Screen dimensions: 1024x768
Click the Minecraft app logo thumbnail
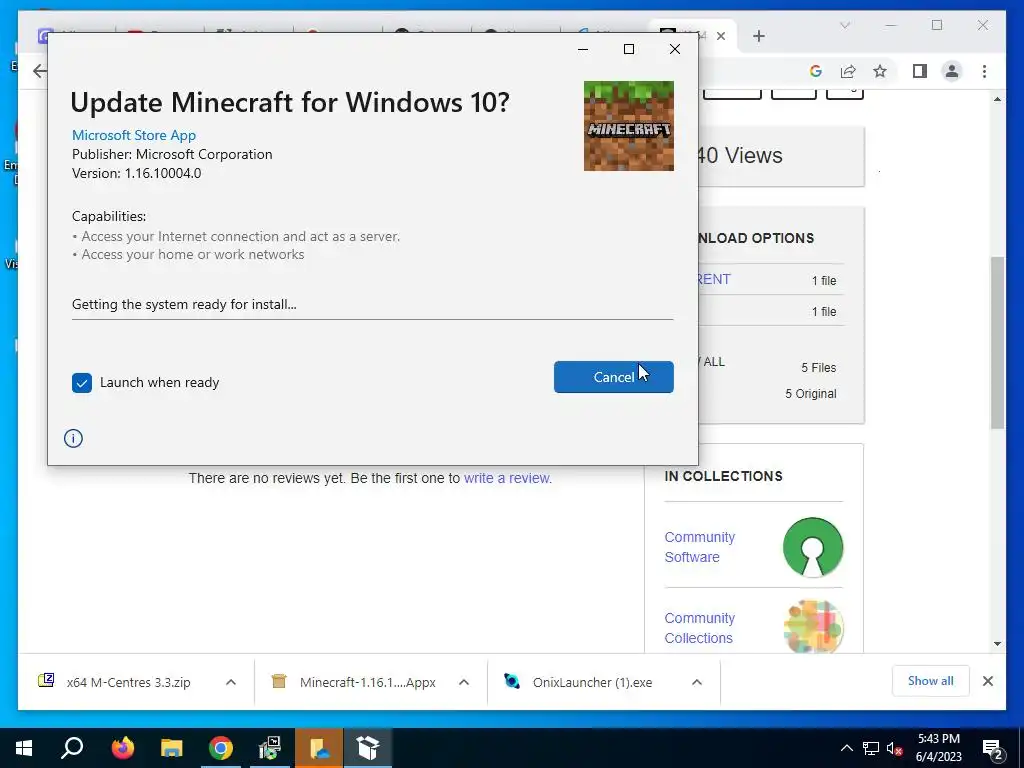click(x=628, y=126)
